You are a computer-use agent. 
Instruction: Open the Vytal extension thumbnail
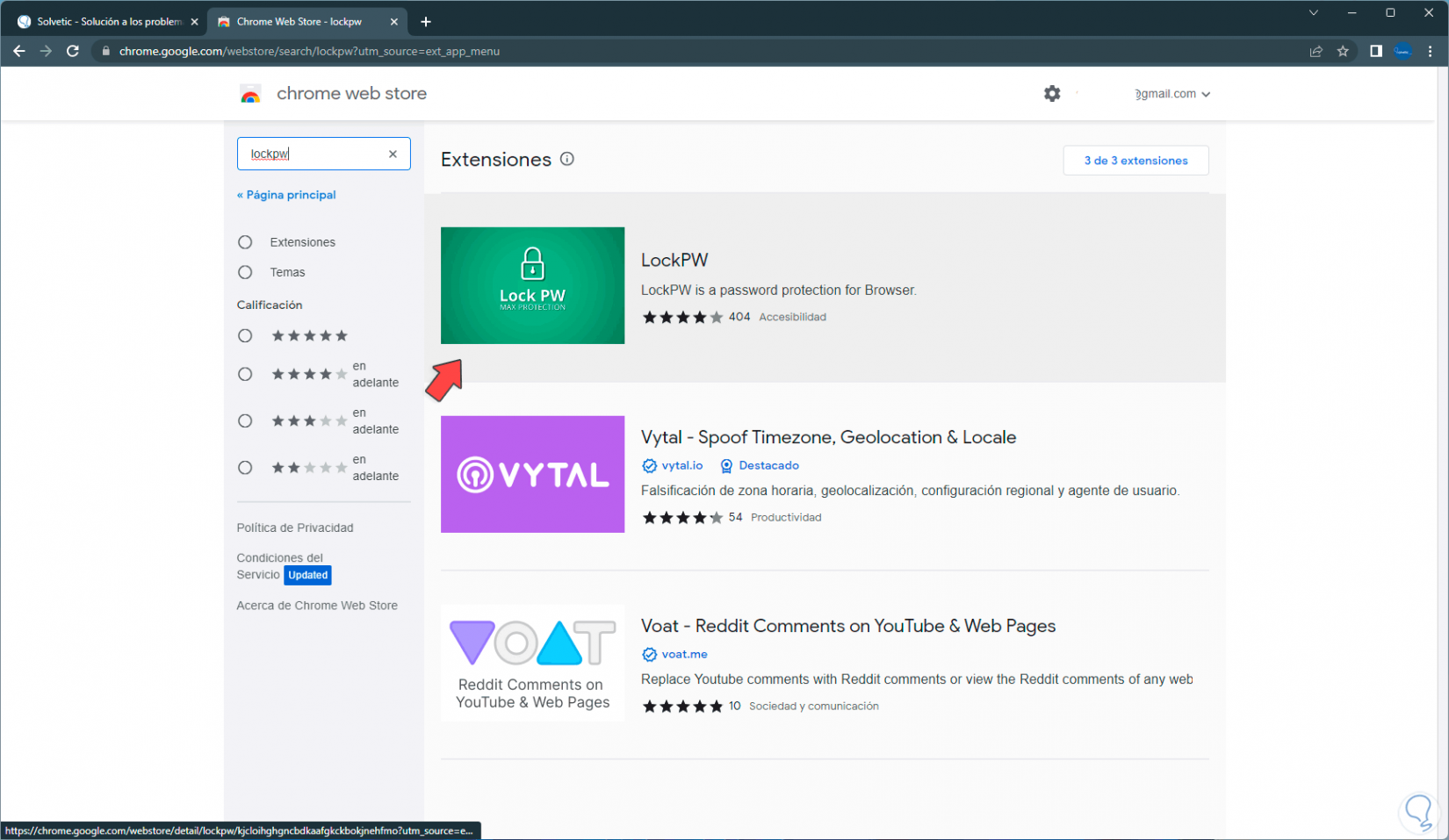point(532,474)
